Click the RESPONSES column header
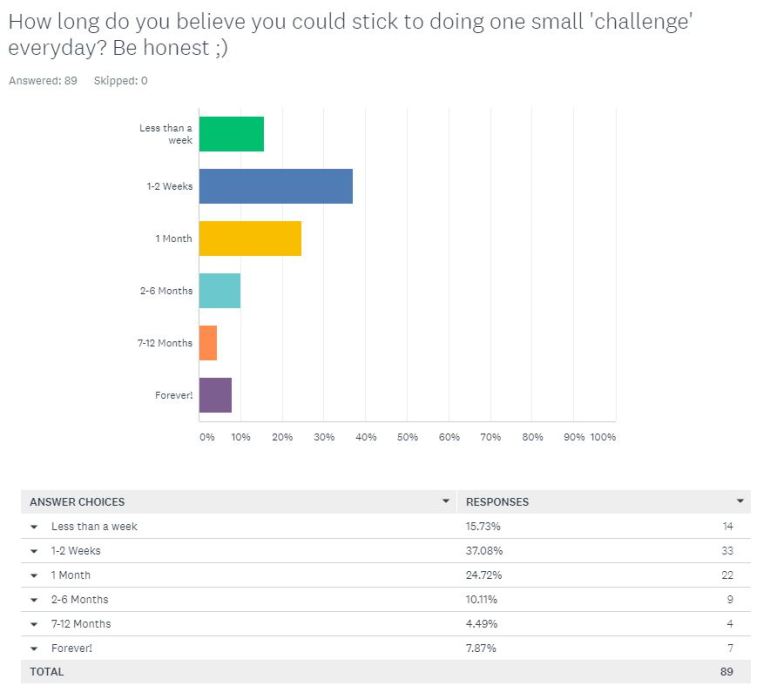This screenshot has height=699, width=770. click(x=497, y=502)
